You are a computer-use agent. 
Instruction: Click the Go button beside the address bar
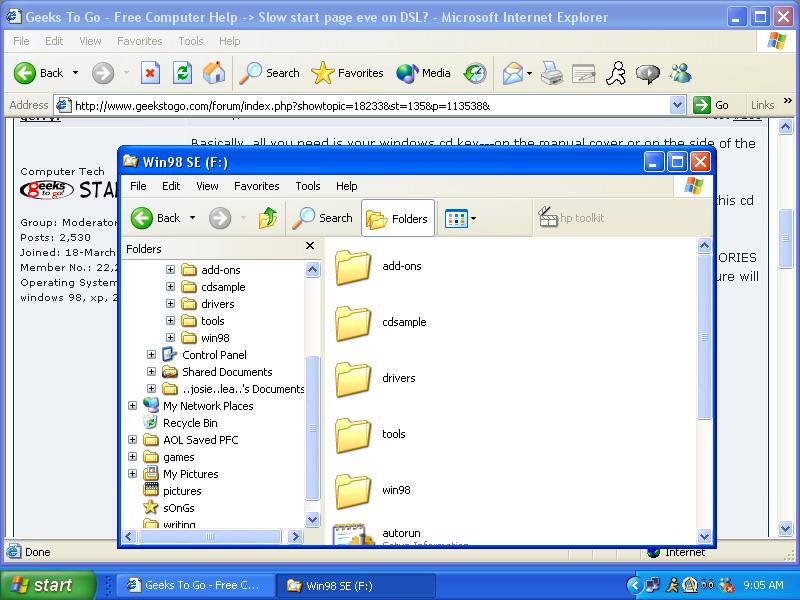711,105
